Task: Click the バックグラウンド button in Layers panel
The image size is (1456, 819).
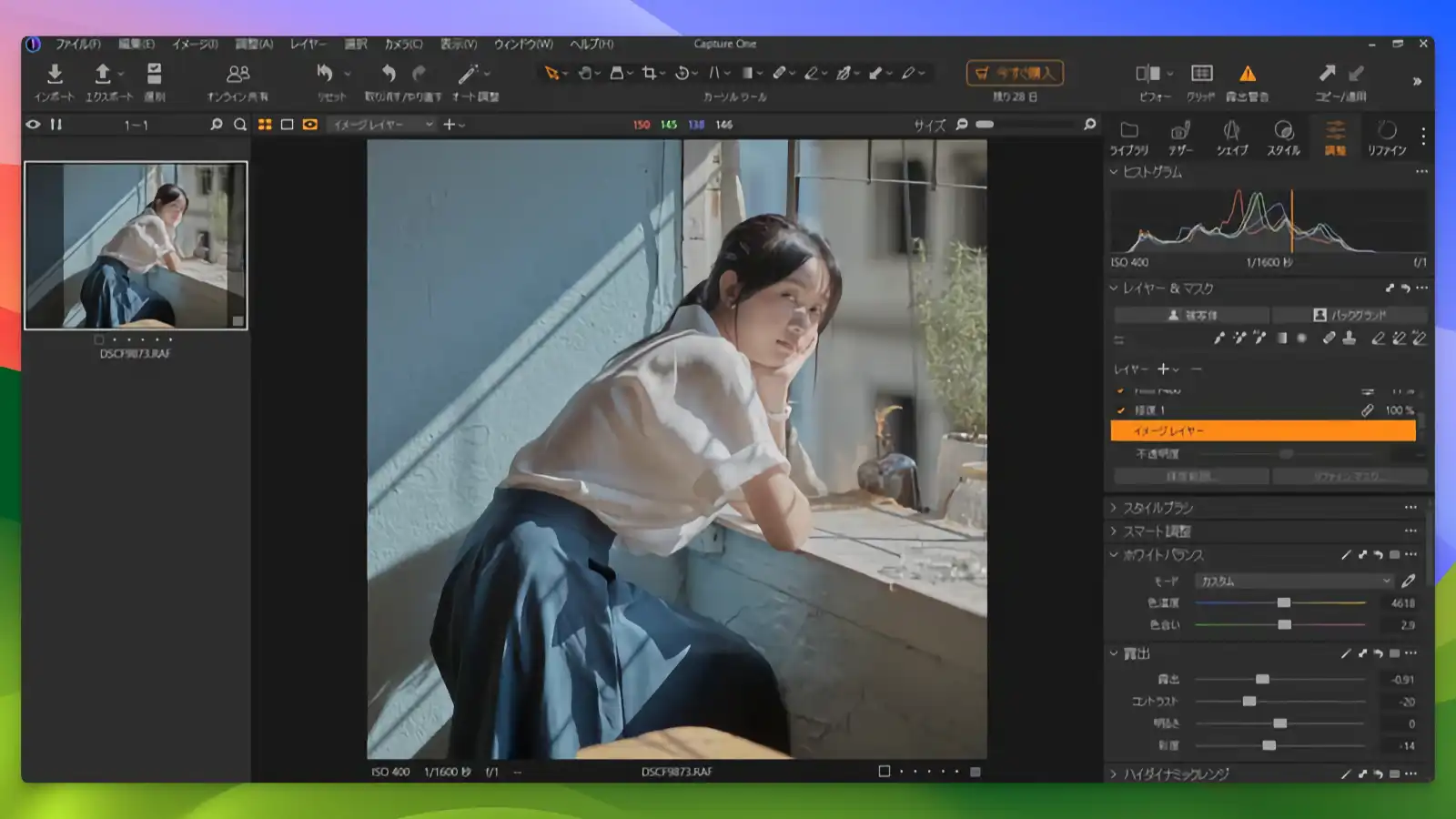Action: 1351,316
